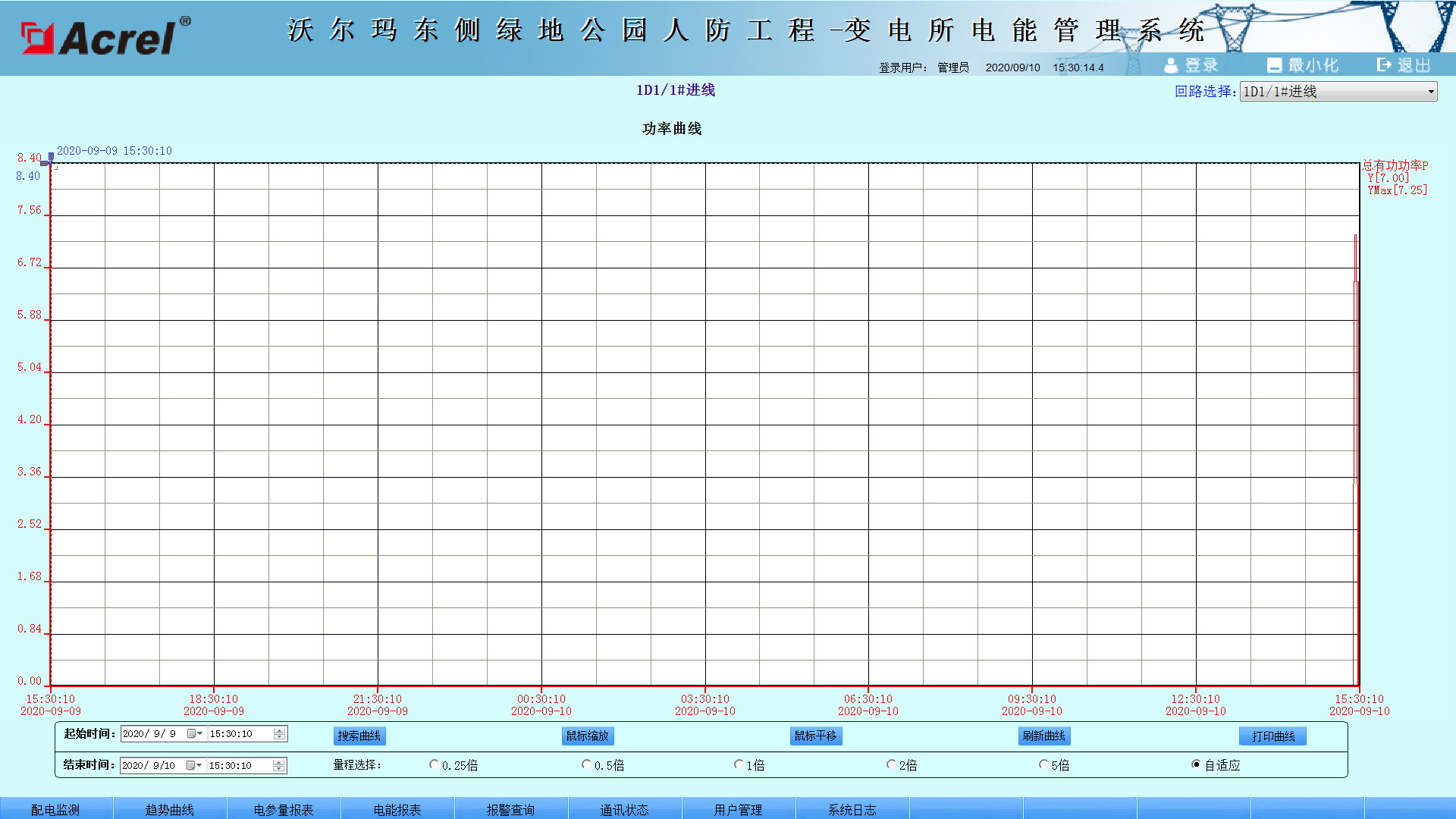Expand the 回路选择 circuit dropdown

click(x=1430, y=92)
